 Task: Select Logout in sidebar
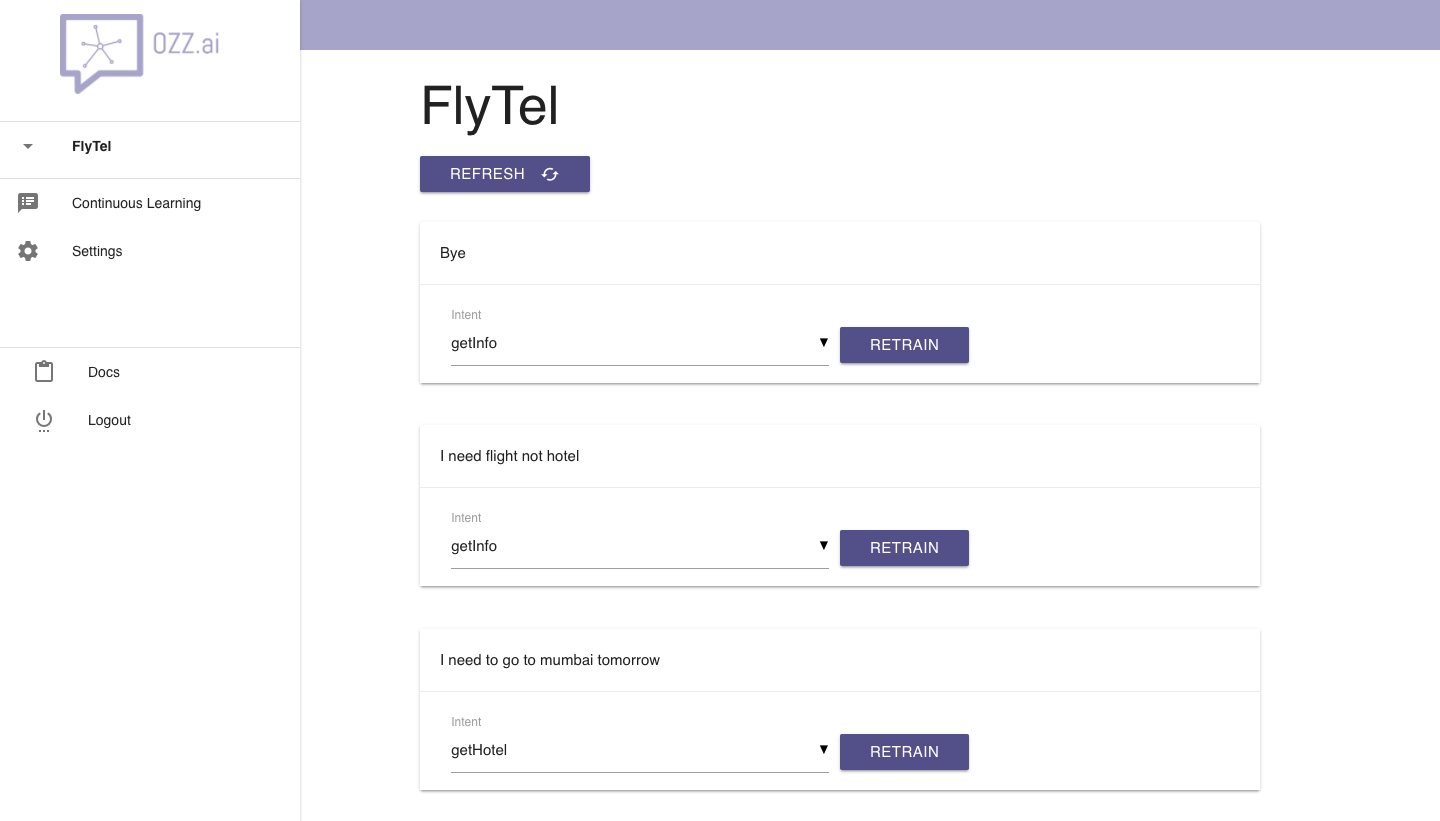point(109,420)
